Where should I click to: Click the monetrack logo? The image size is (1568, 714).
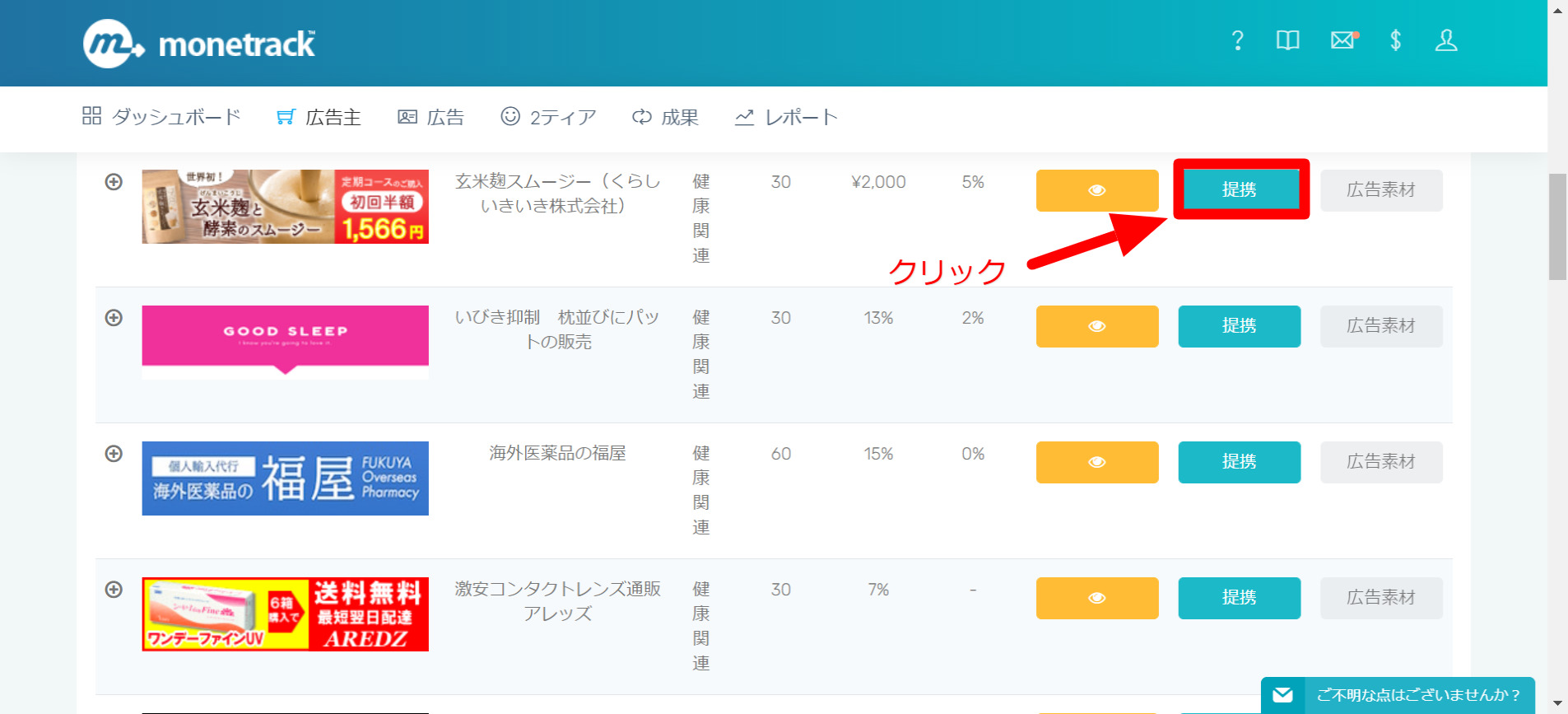(x=198, y=43)
